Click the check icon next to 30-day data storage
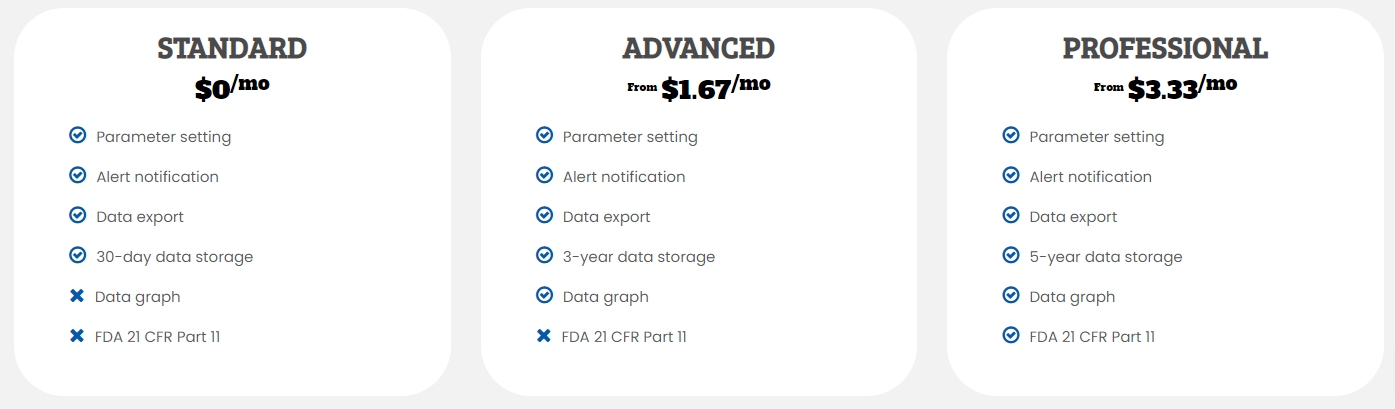 coord(78,255)
